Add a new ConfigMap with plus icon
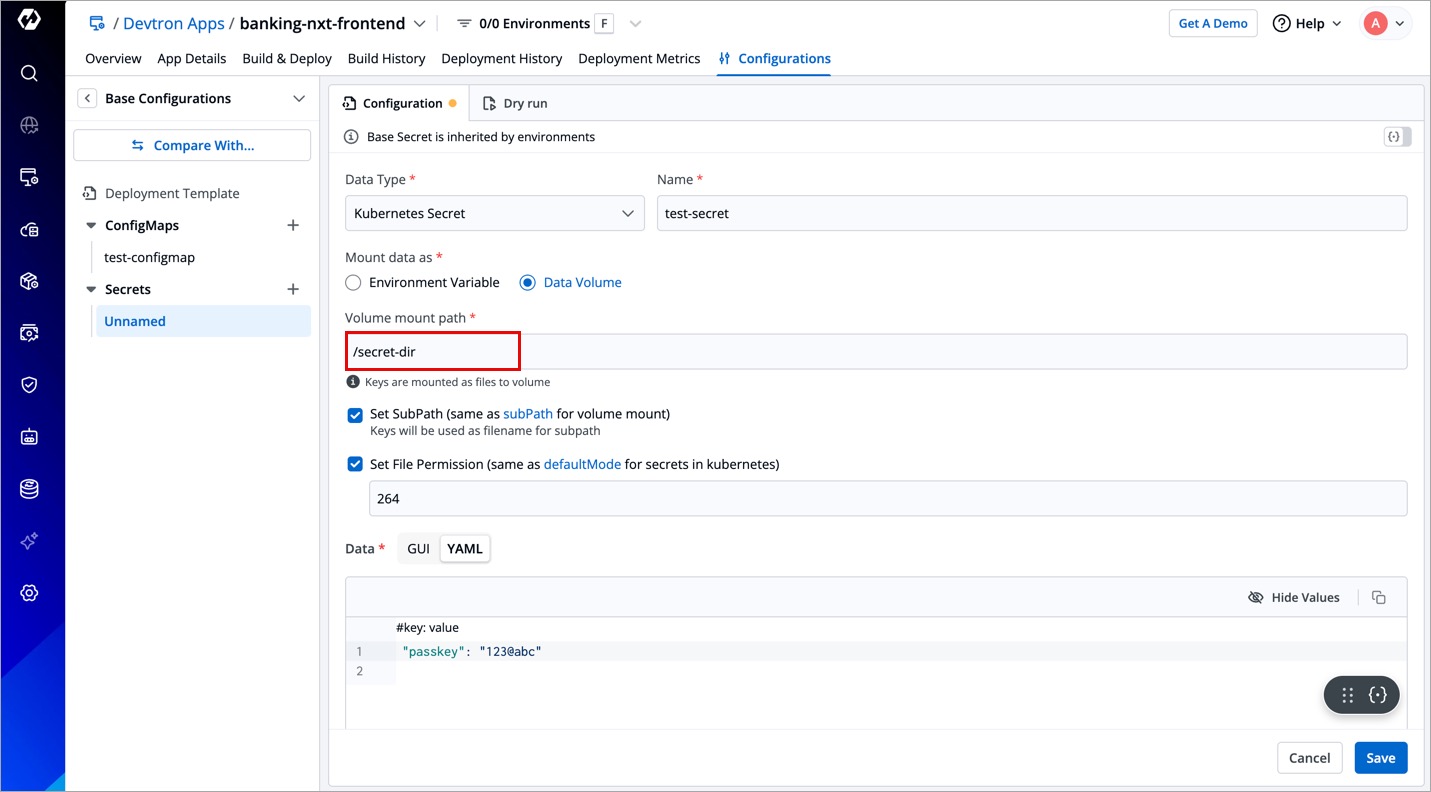The height and width of the screenshot is (792, 1431). pyautogui.click(x=293, y=225)
